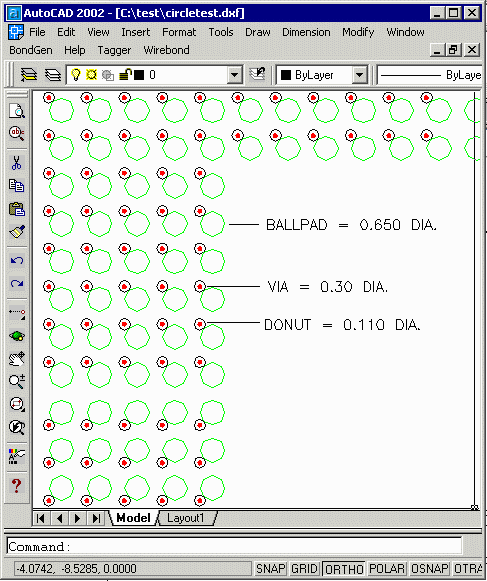Screen dimensions: 487x581
Task: Turn off ORTHO mode in status bar
Action: 344,568
